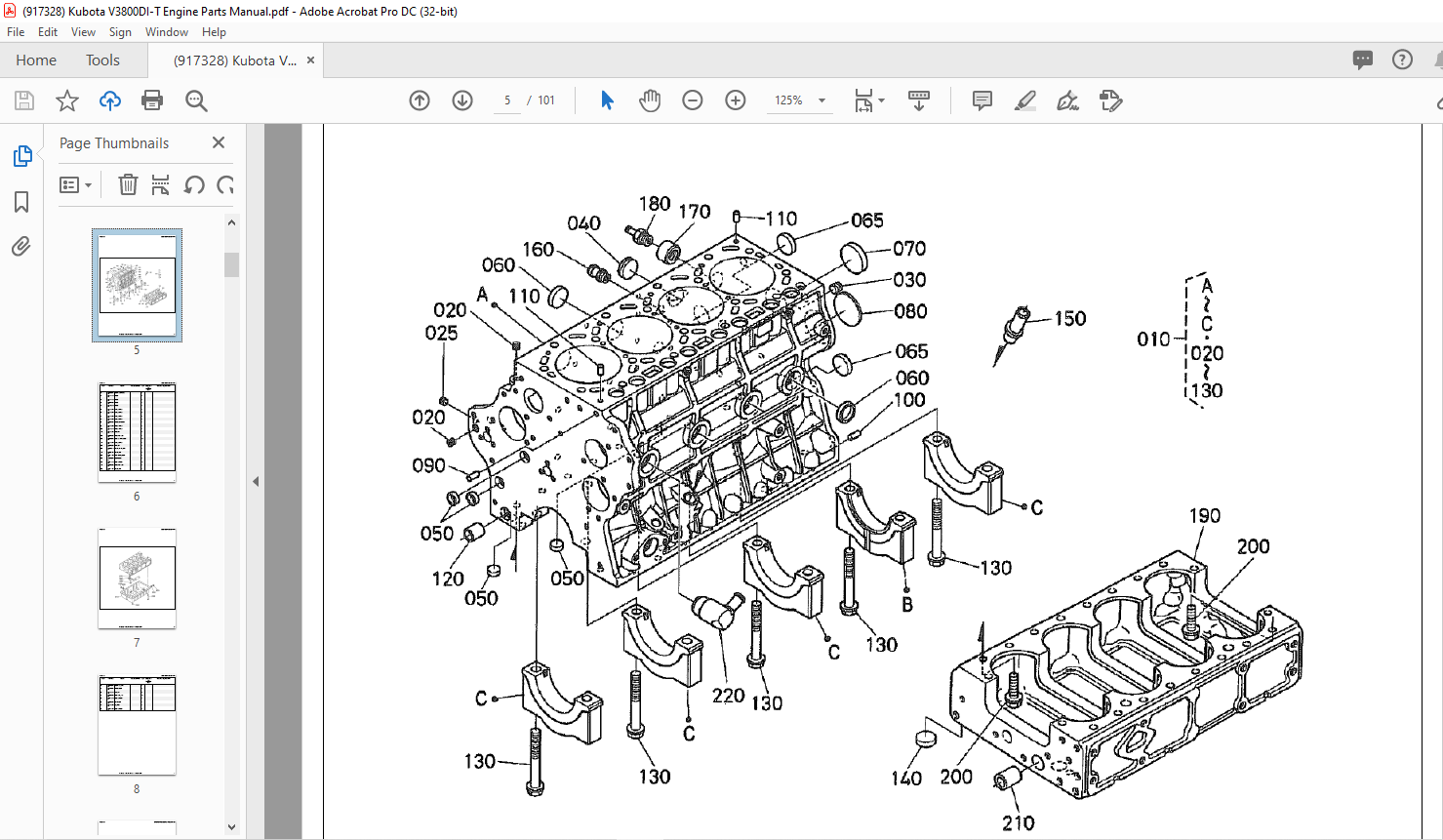The image size is (1443, 840).
Task: Select the Highlight text pen tool
Action: [x=1025, y=100]
